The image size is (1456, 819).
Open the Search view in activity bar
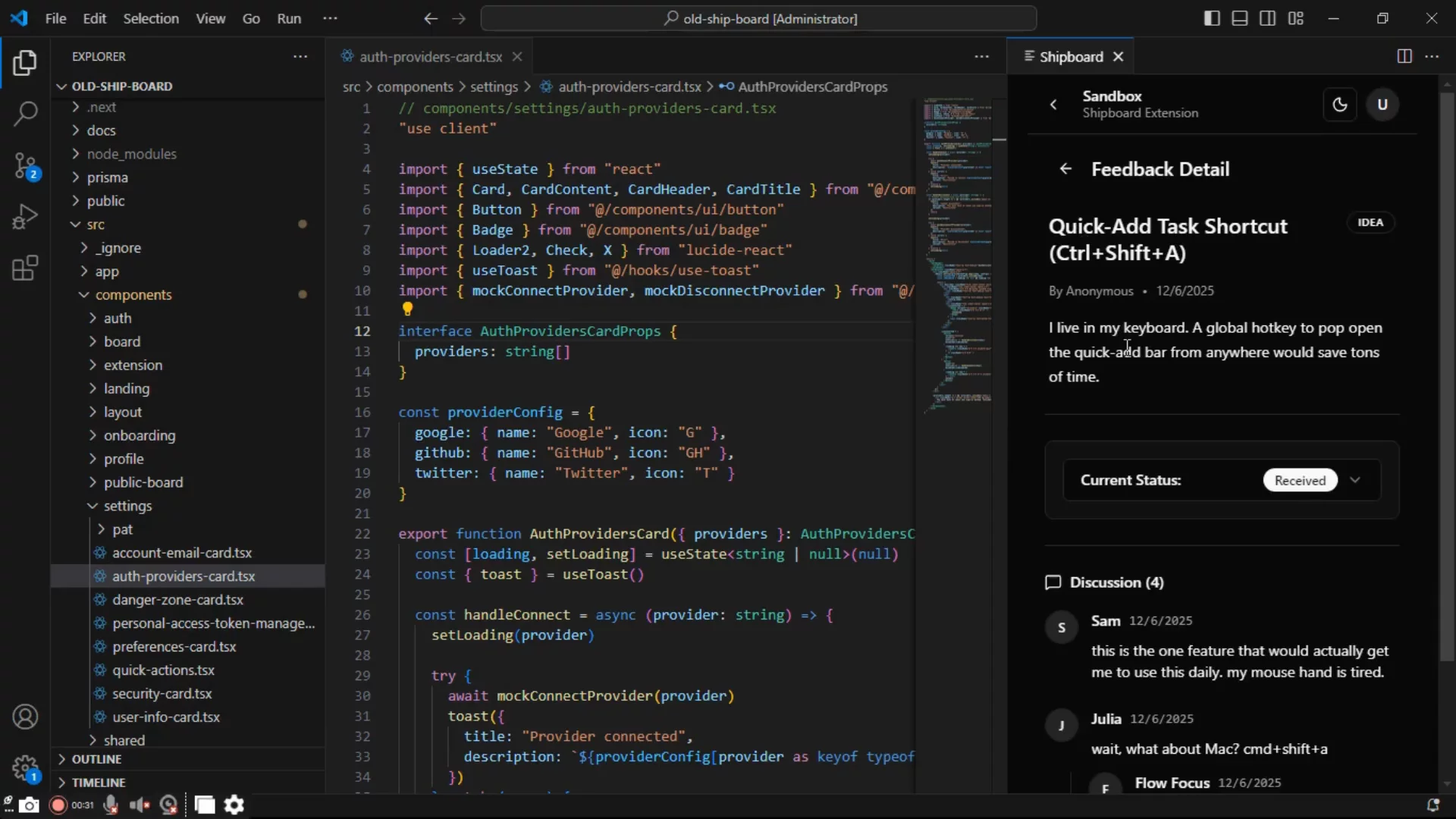tap(25, 114)
